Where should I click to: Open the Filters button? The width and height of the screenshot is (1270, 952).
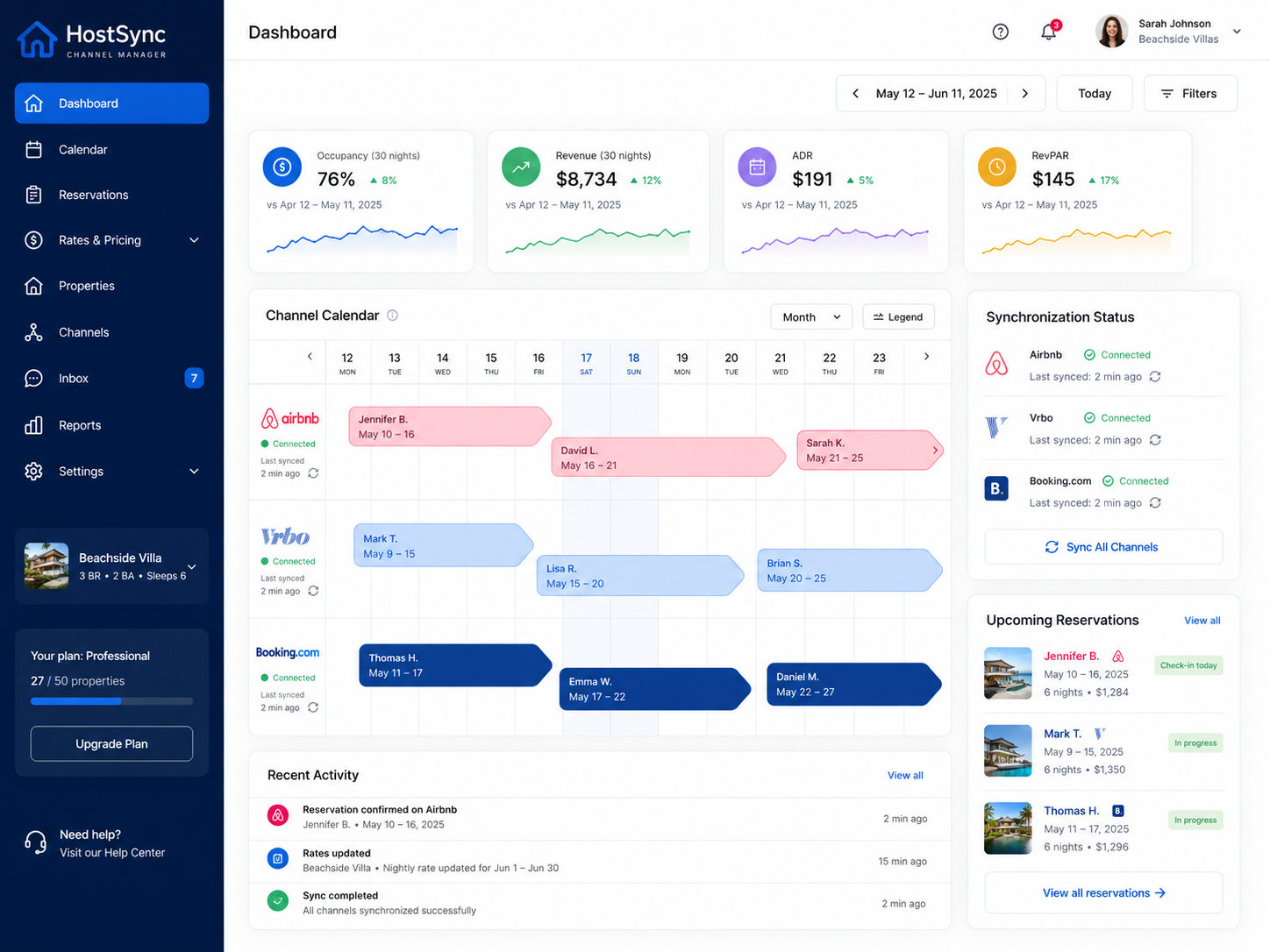pyautogui.click(x=1190, y=94)
